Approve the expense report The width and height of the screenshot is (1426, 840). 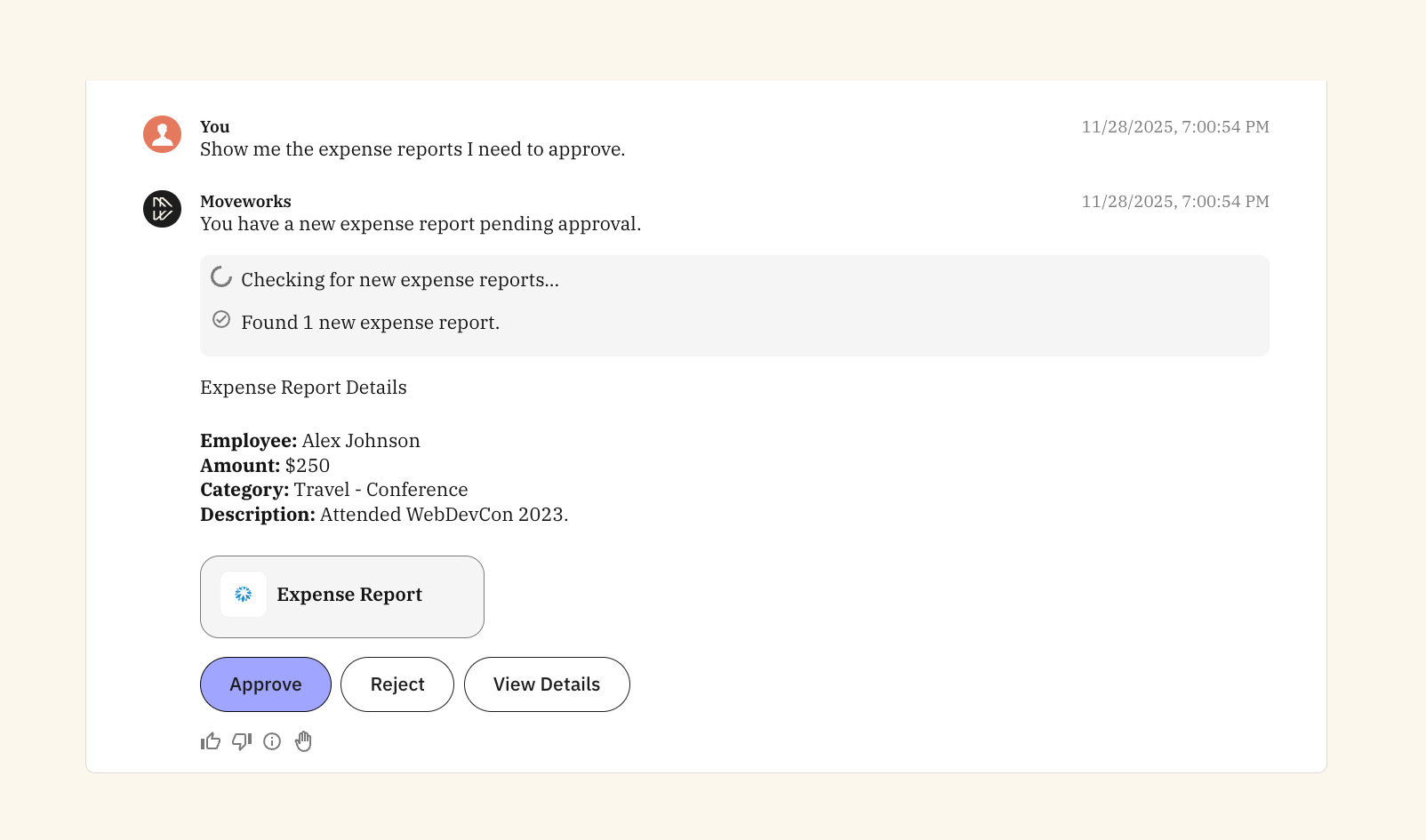pyautogui.click(x=266, y=684)
